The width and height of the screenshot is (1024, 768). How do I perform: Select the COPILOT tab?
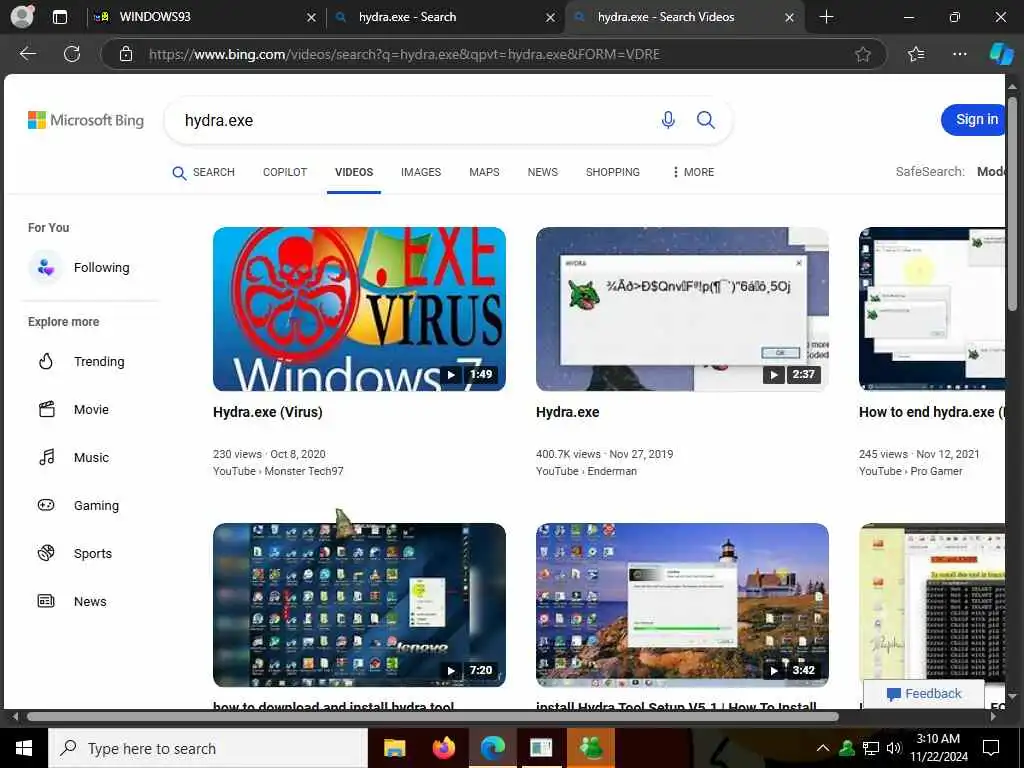click(x=285, y=172)
